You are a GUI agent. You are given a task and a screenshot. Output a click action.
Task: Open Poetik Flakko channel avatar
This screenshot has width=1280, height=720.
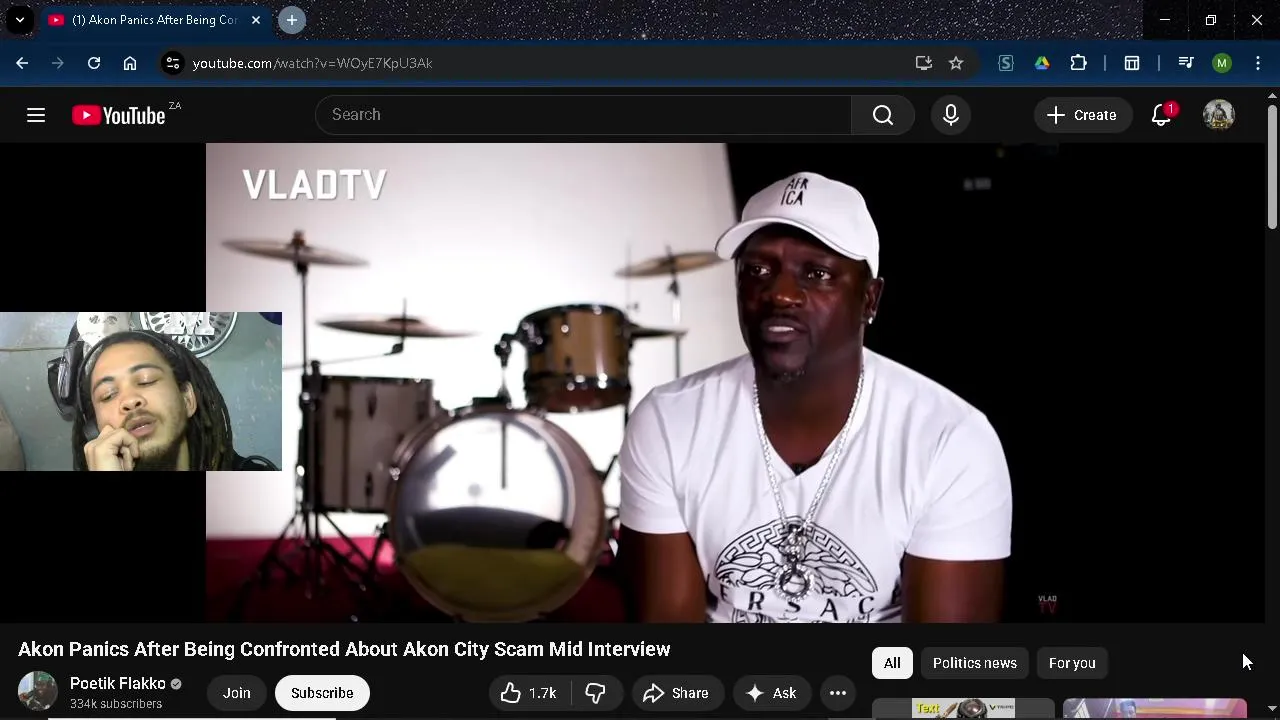[38, 692]
